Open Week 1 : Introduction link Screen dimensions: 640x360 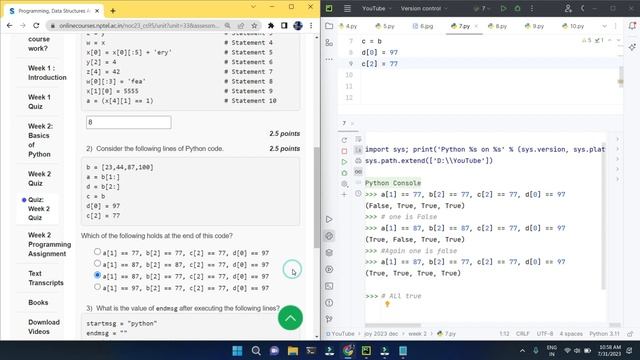pyautogui.click(x=47, y=73)
